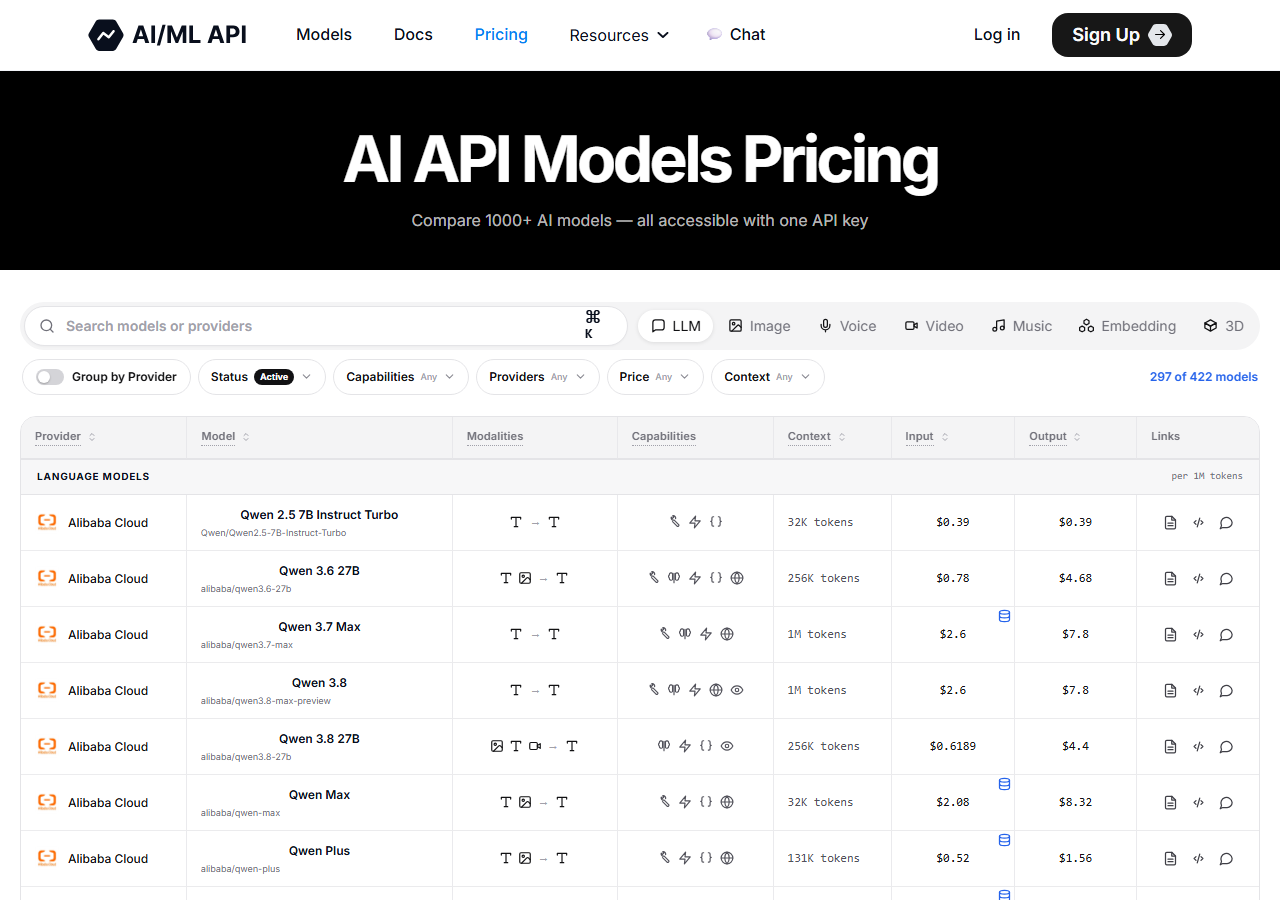This screenshot has width=1280, height=900.
Task: Switch to the LLM category tab
Action: (x=676, y=326)
